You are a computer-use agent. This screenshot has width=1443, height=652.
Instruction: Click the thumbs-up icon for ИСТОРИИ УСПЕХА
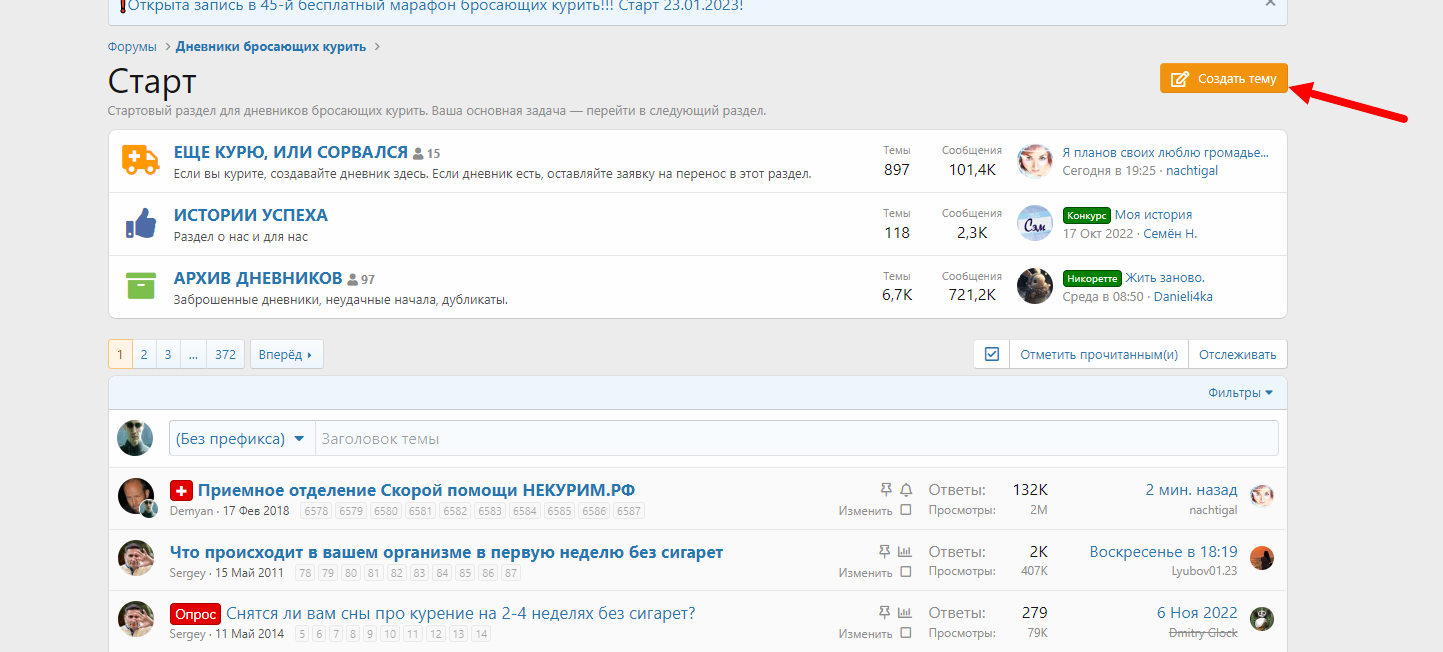(141, 223)
